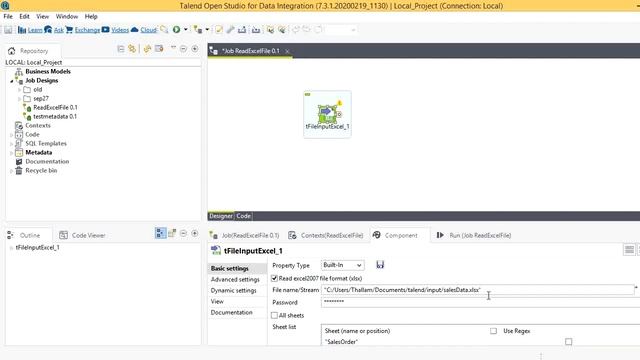Click the Save icon in the main toolbar
Screen dimensions: 640x360
(8, 30)
